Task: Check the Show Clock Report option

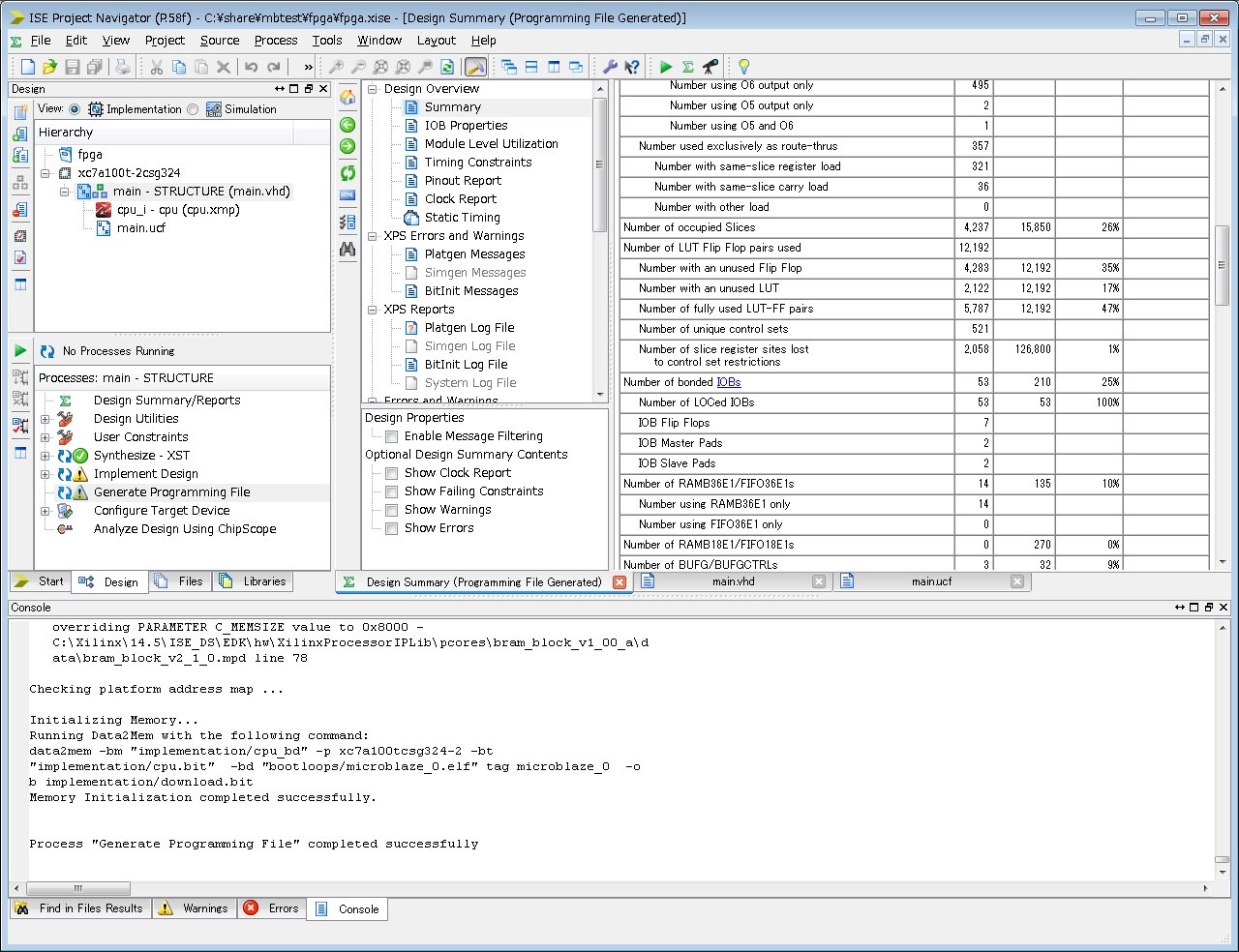Action: coord(391,474)
